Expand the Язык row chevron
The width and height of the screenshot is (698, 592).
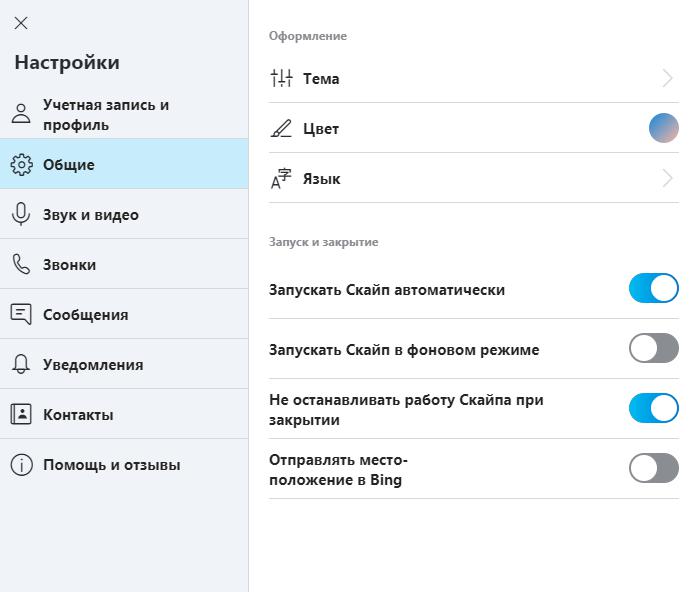[667, 178]
